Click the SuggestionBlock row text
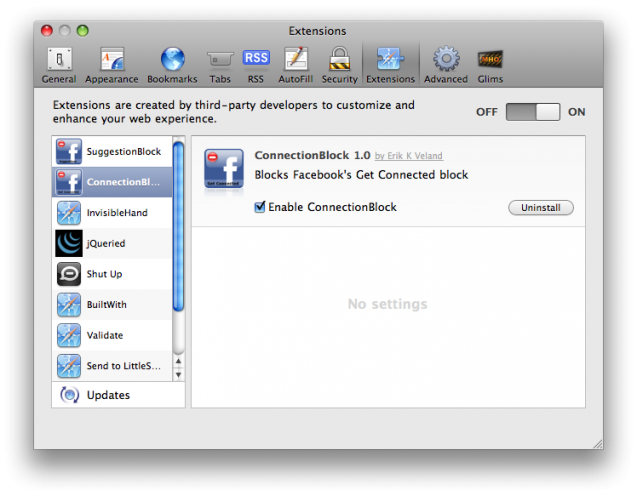 [124, 152]
